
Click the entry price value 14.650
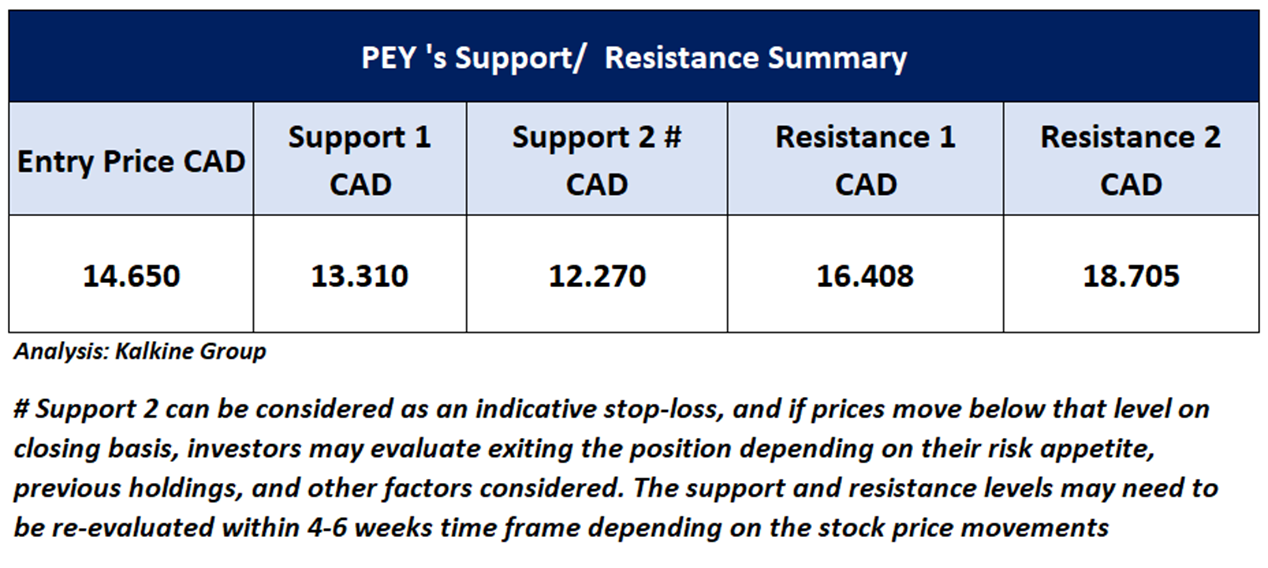(x=131, y=275)
